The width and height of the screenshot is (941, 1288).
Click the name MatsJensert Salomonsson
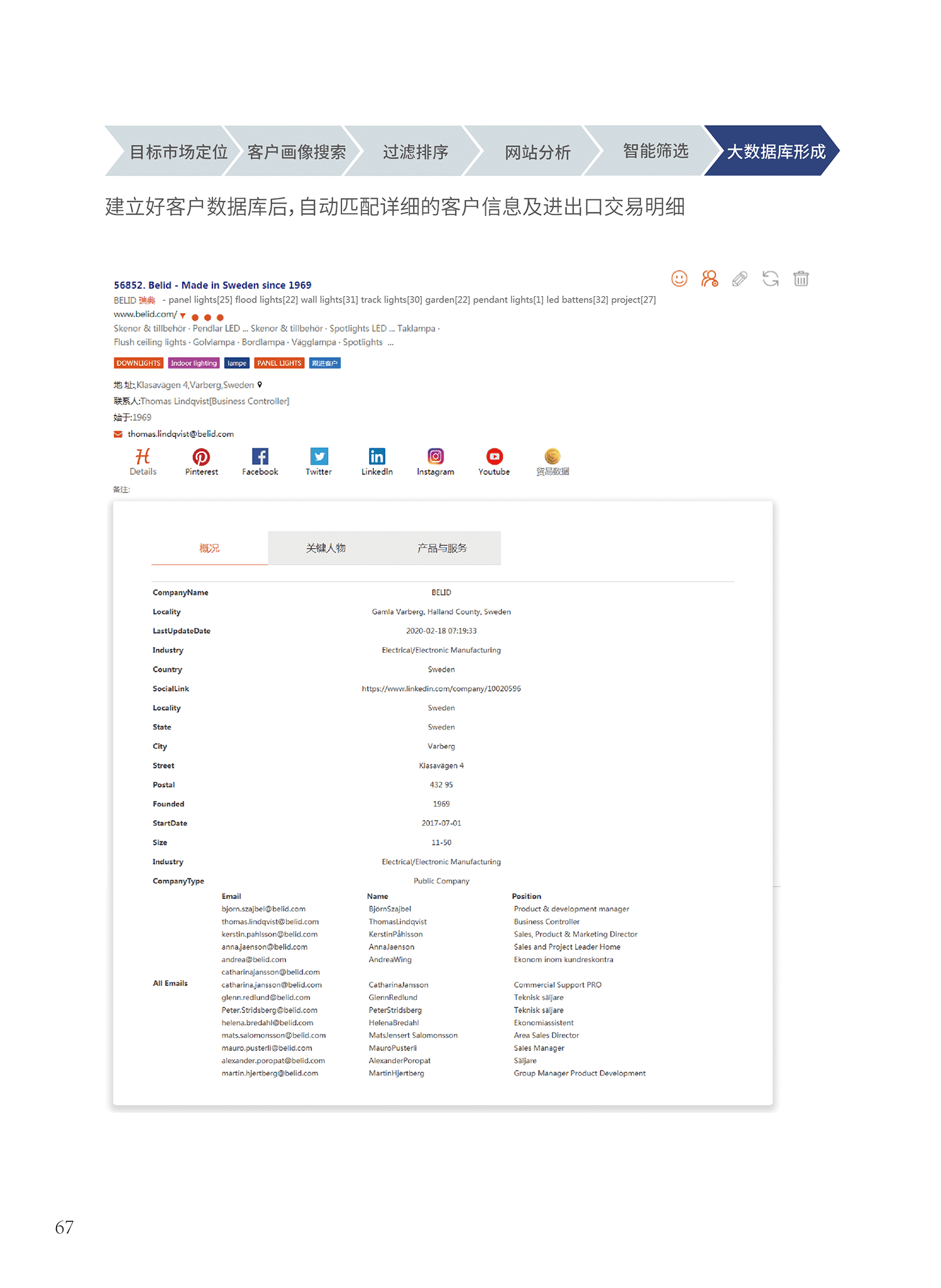(413, 1035)
